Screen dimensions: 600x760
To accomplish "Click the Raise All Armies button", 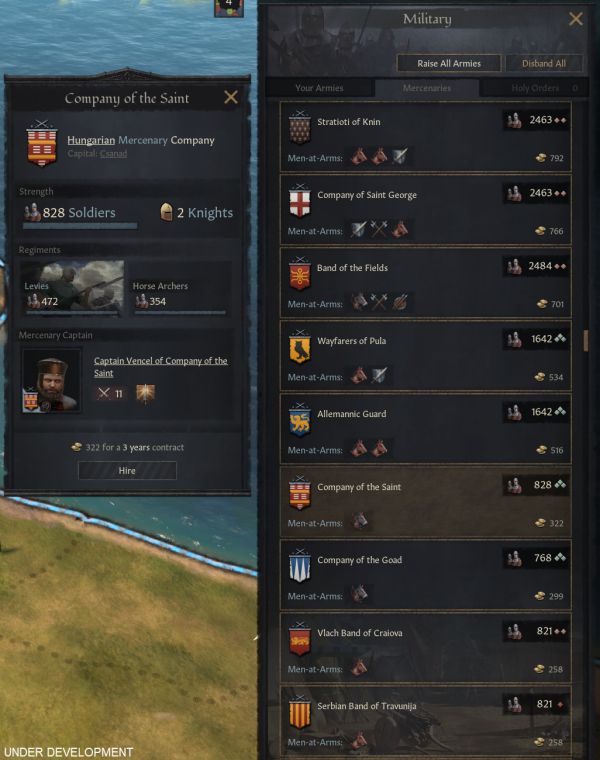I will pos(449,63).
